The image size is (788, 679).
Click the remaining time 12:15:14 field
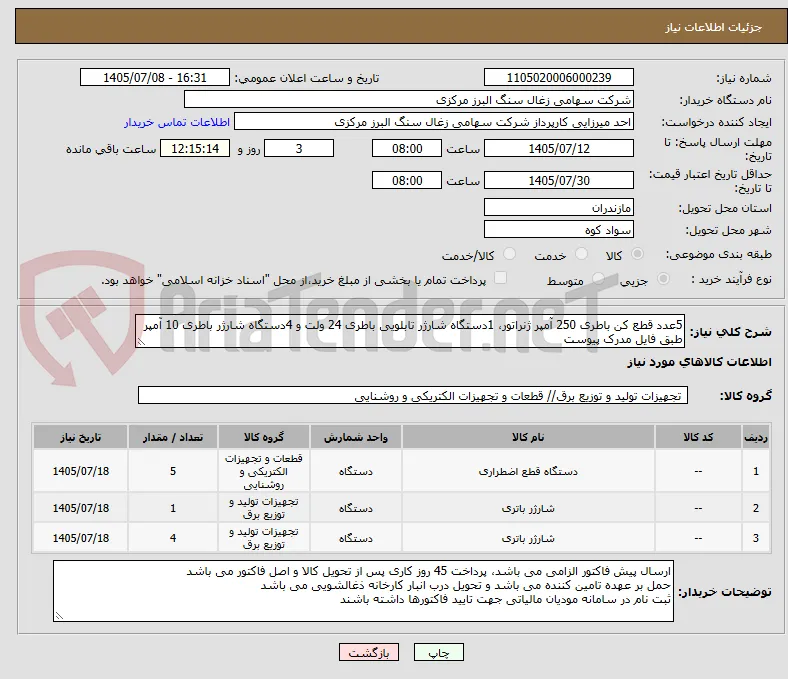[195, 148]
